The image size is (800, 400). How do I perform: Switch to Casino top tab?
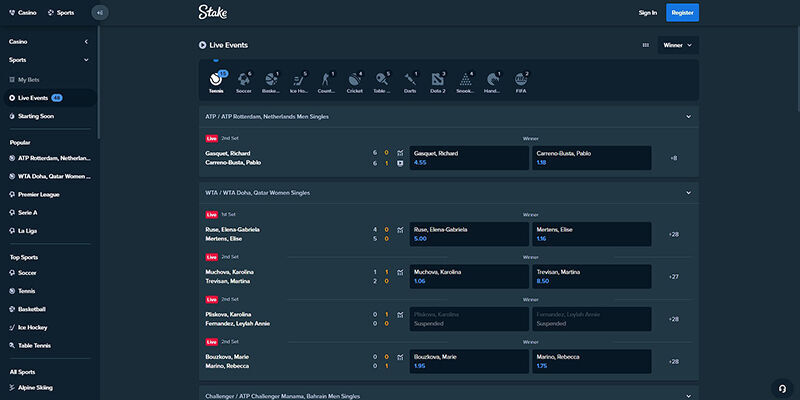pyautogui.click(x=23, y=13)
